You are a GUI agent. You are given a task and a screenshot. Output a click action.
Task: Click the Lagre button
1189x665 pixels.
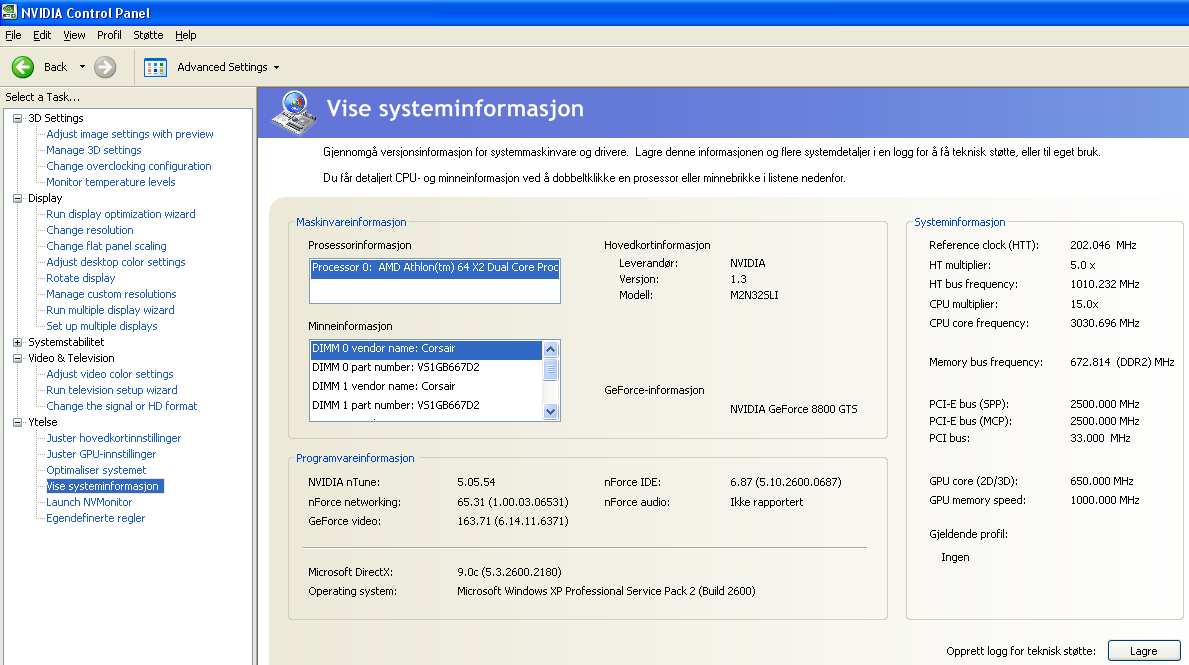coord(1144,651)
